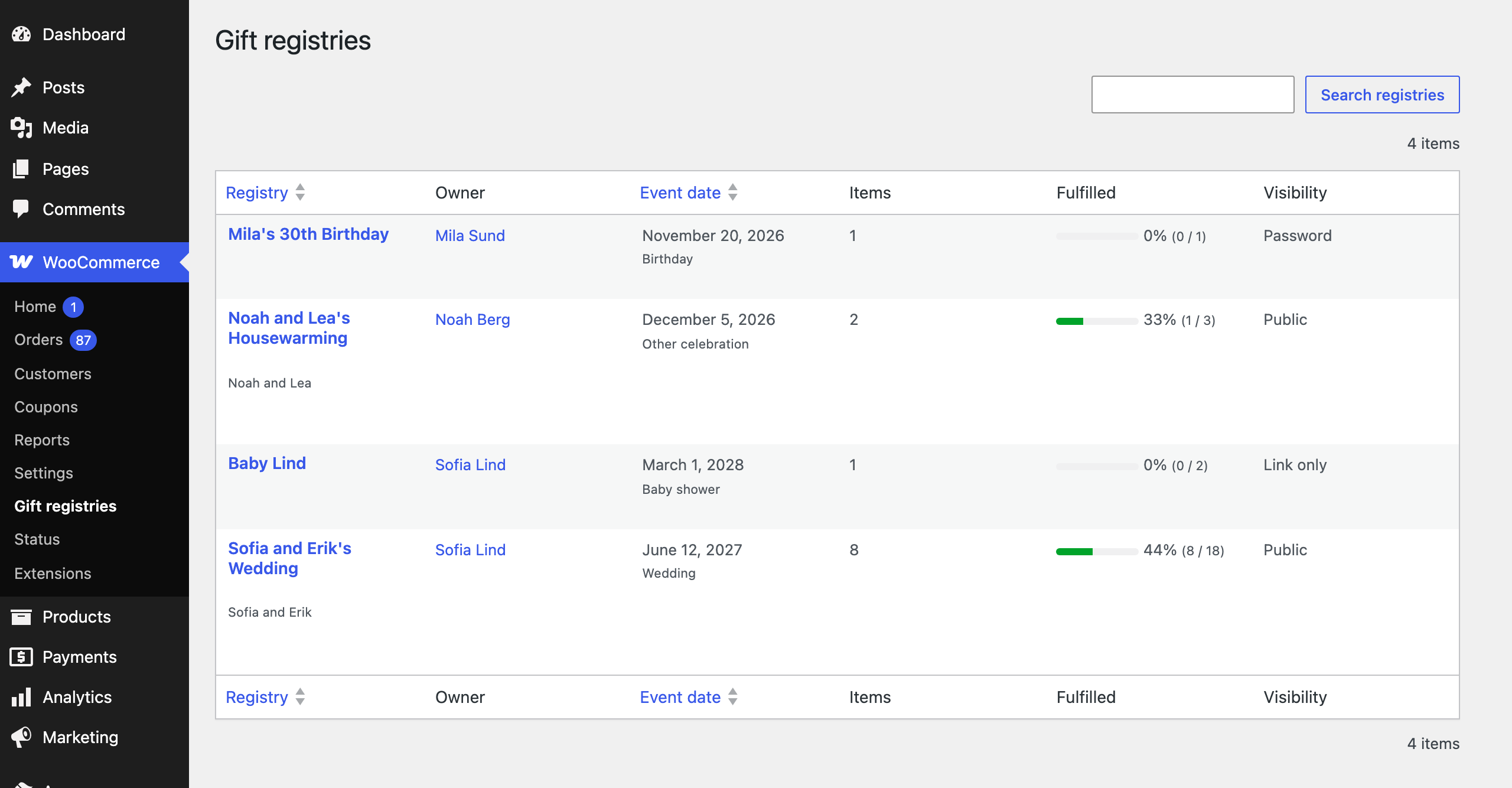Screen dimensions: 1512x788
Task: Click the 'November 20, 2026' event date
Action: [713, 235]
